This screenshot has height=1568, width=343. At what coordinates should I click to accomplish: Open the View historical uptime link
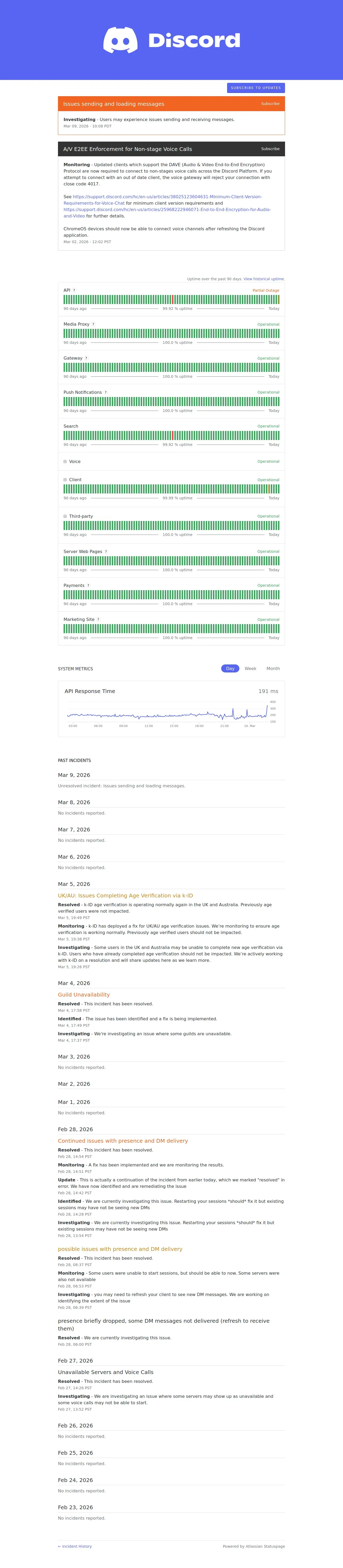coord(264,279)
